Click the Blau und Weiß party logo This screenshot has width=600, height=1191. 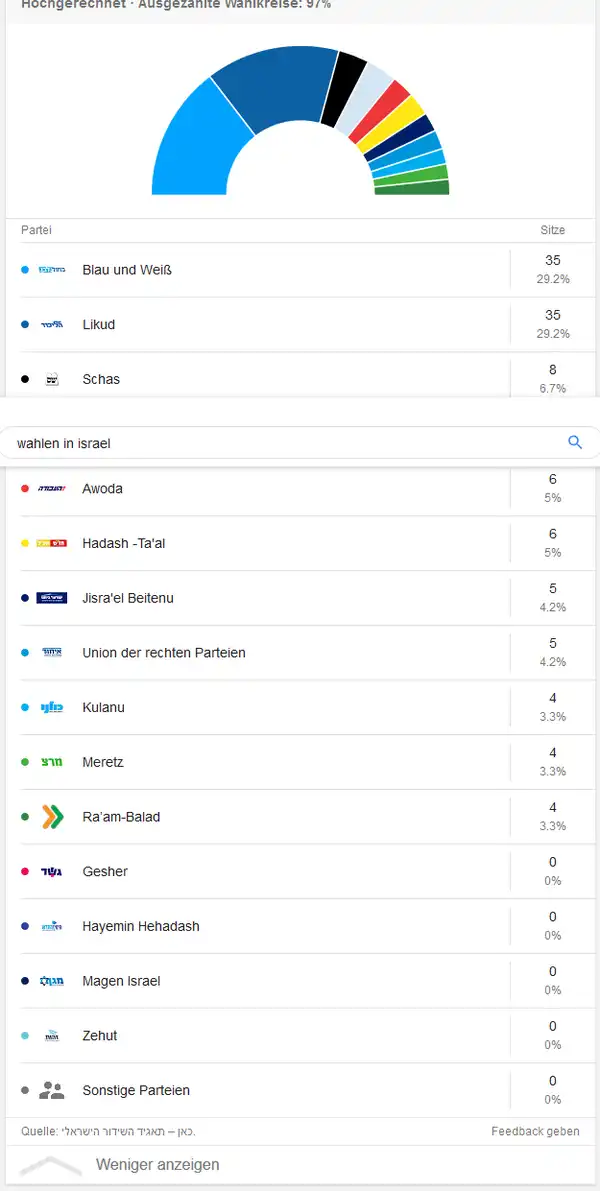pos(52,270)
